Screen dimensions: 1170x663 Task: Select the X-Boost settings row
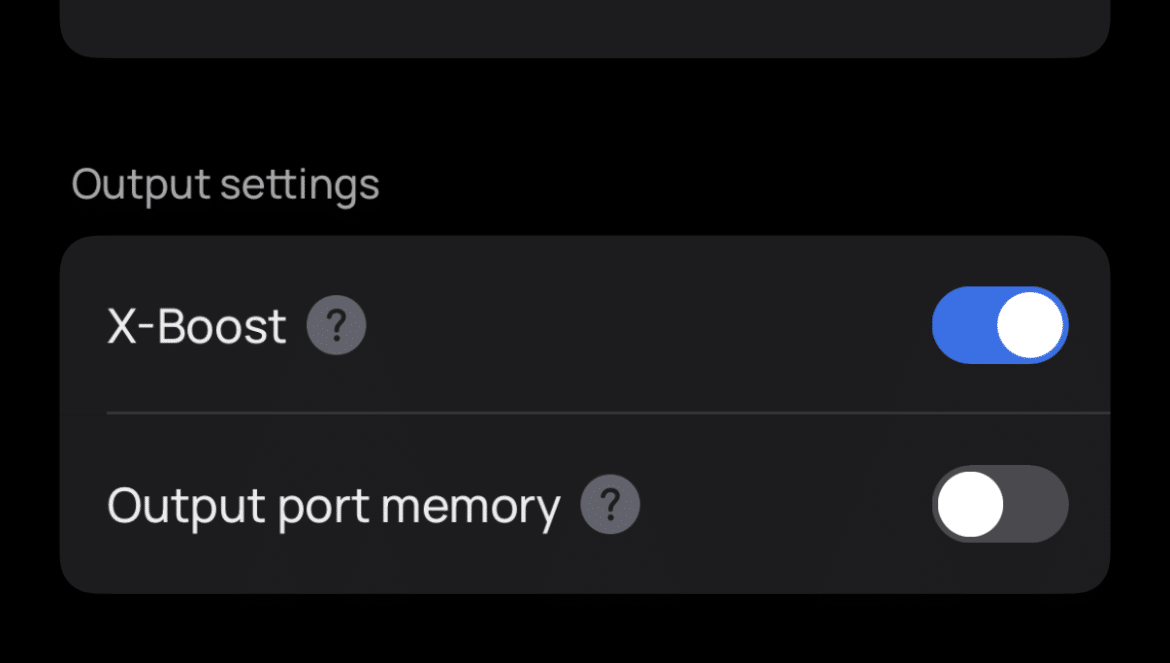(585, 325)
